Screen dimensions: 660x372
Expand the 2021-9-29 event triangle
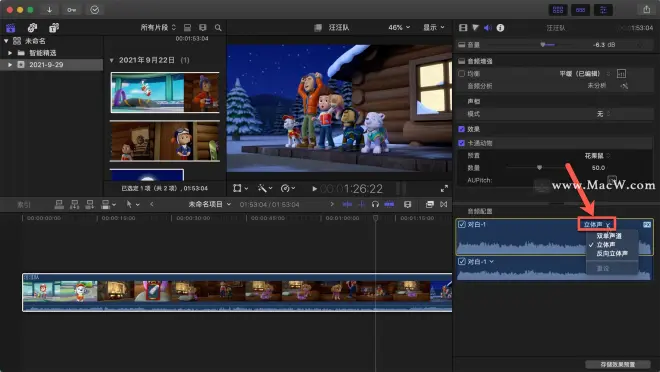[10, 65]
